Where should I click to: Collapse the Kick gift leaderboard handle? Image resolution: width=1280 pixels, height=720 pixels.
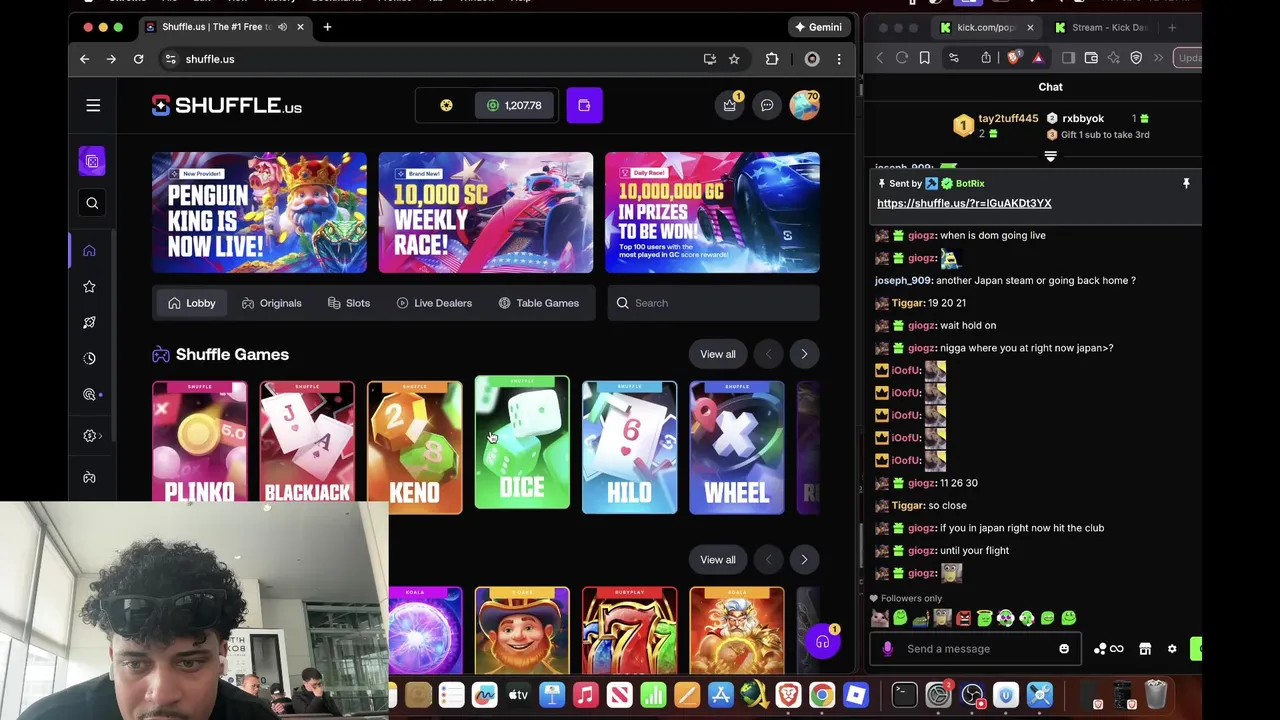1050,156
